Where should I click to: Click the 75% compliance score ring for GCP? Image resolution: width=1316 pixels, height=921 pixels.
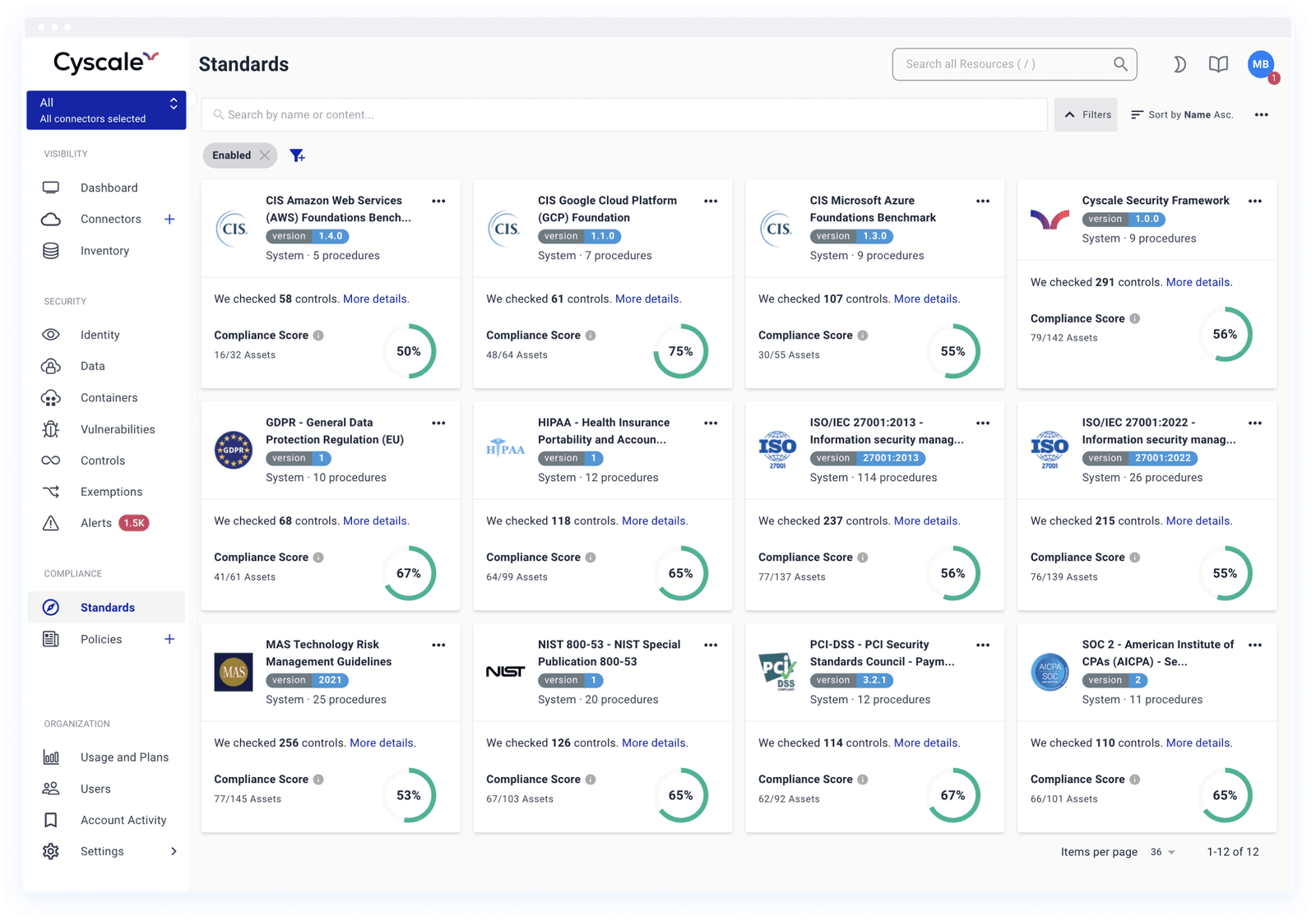681,351
